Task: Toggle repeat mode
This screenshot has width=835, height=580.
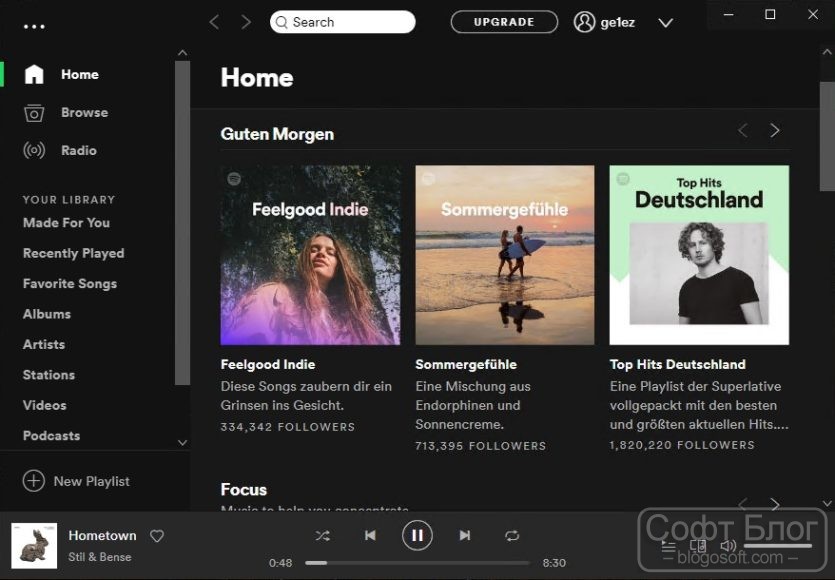Action: pyautogui.click(x=512, y=536)
